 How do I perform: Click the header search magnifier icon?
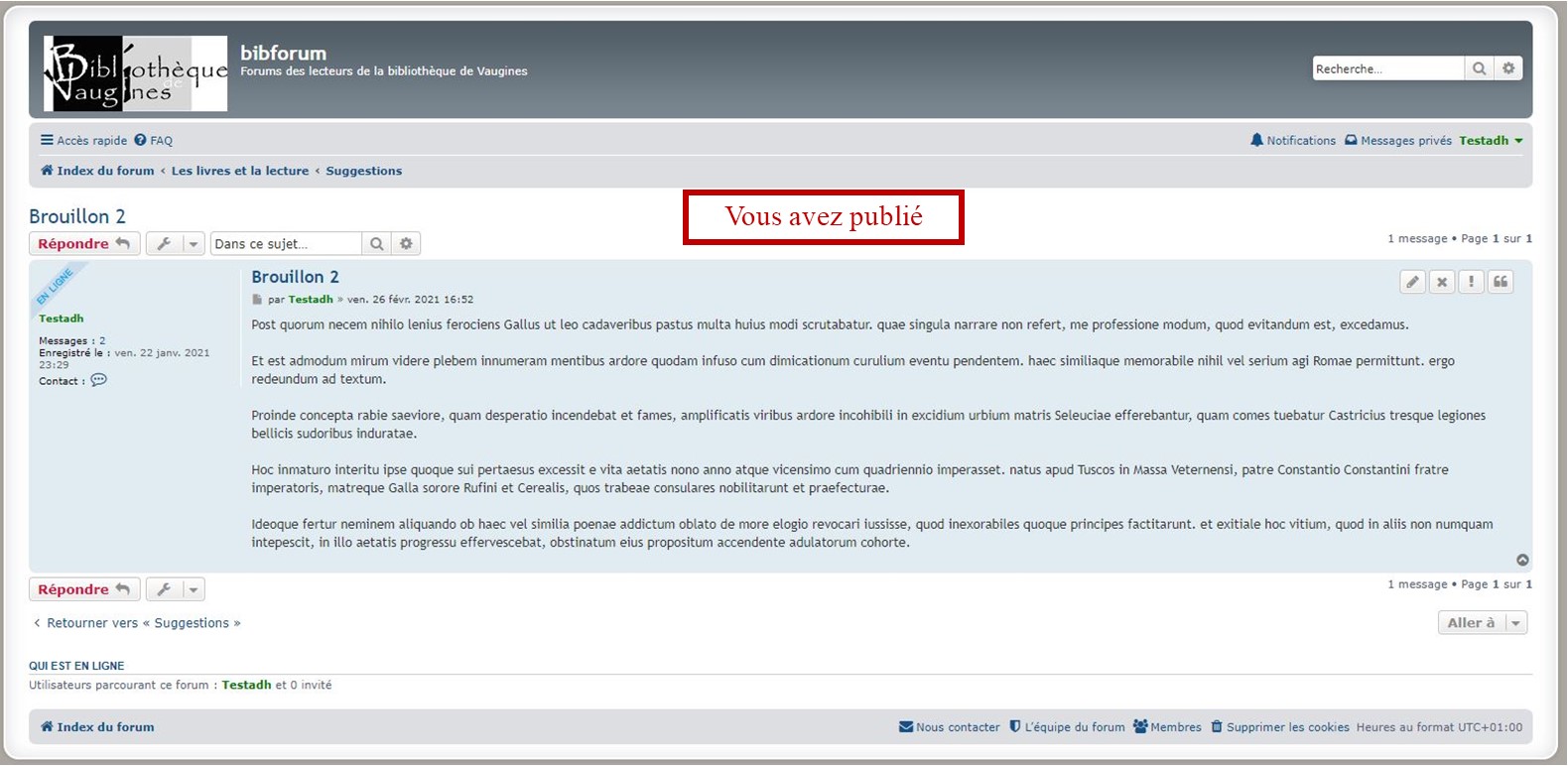point(1479,68)
